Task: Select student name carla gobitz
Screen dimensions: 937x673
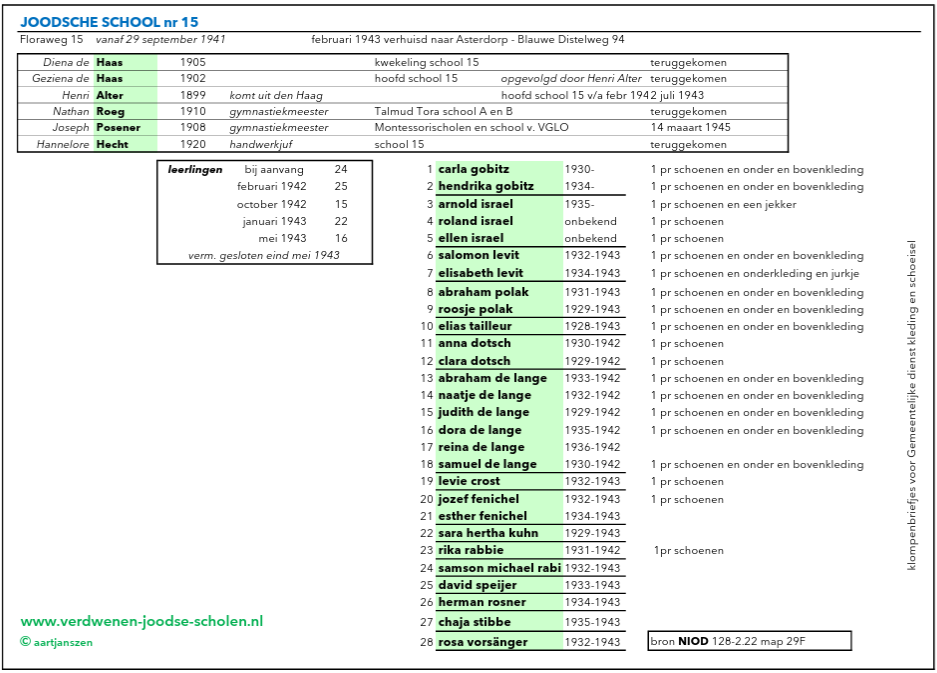Action: tap(474, 170)
